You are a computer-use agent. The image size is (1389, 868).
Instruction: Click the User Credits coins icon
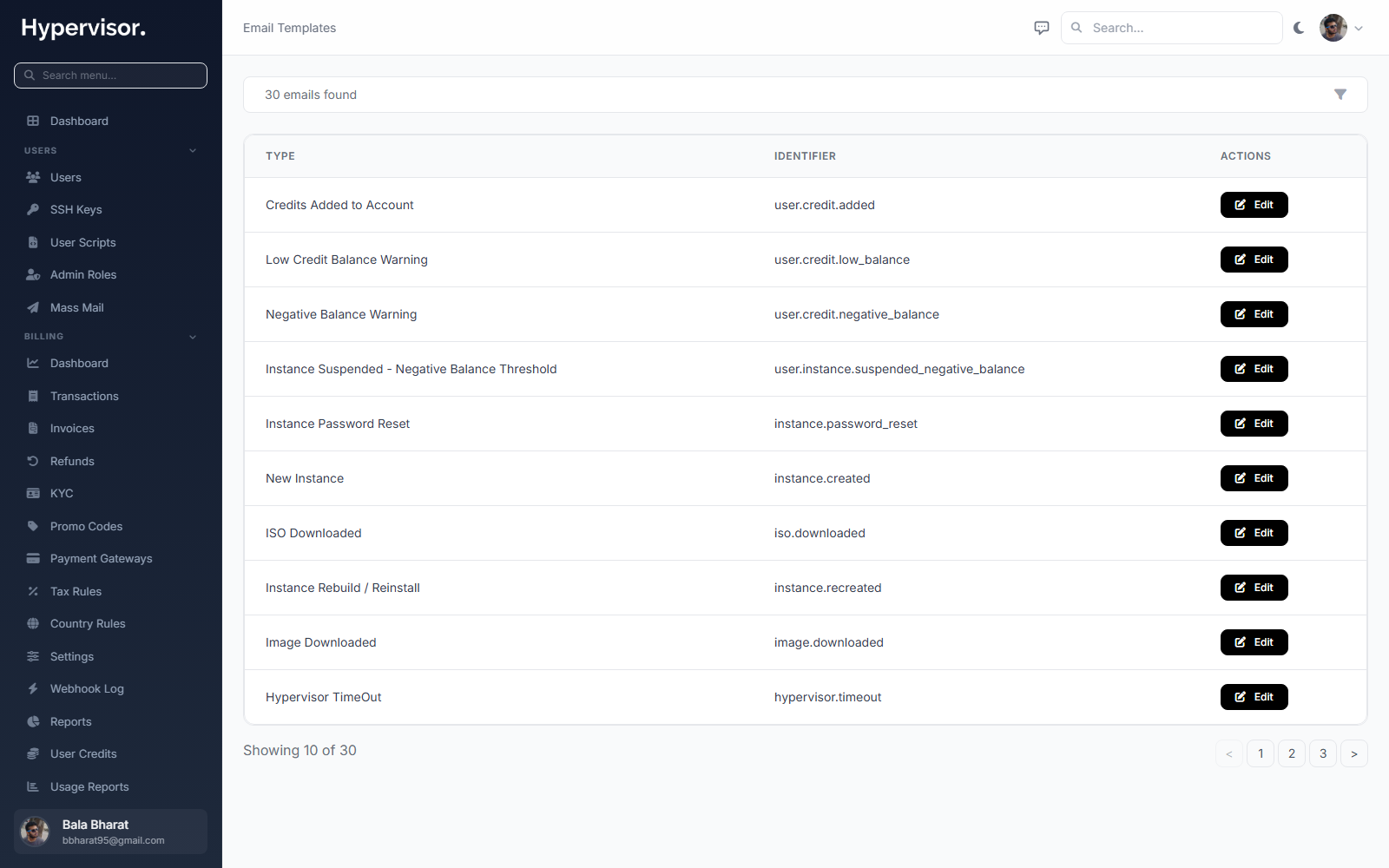pyautogui.click(x=33, y=753)
